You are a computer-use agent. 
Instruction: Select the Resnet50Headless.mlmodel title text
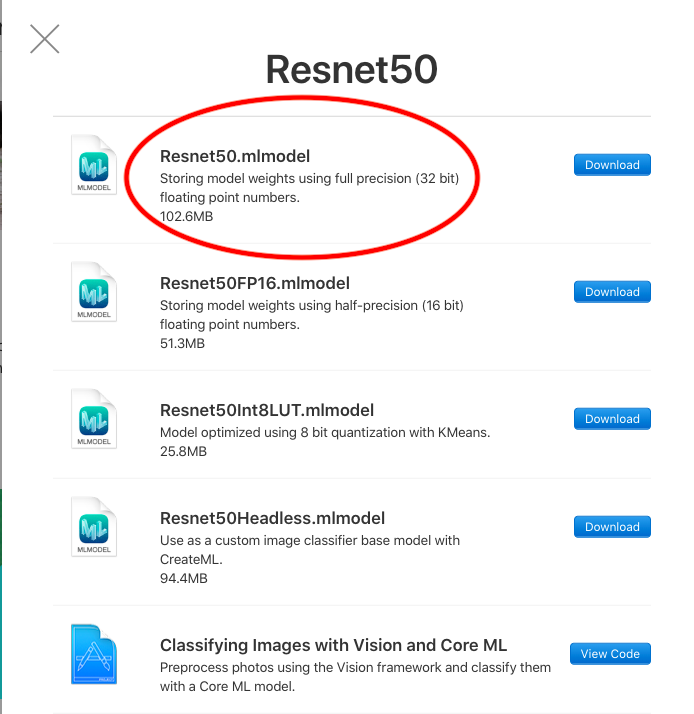pyautogui.click(x=272, y=518)
